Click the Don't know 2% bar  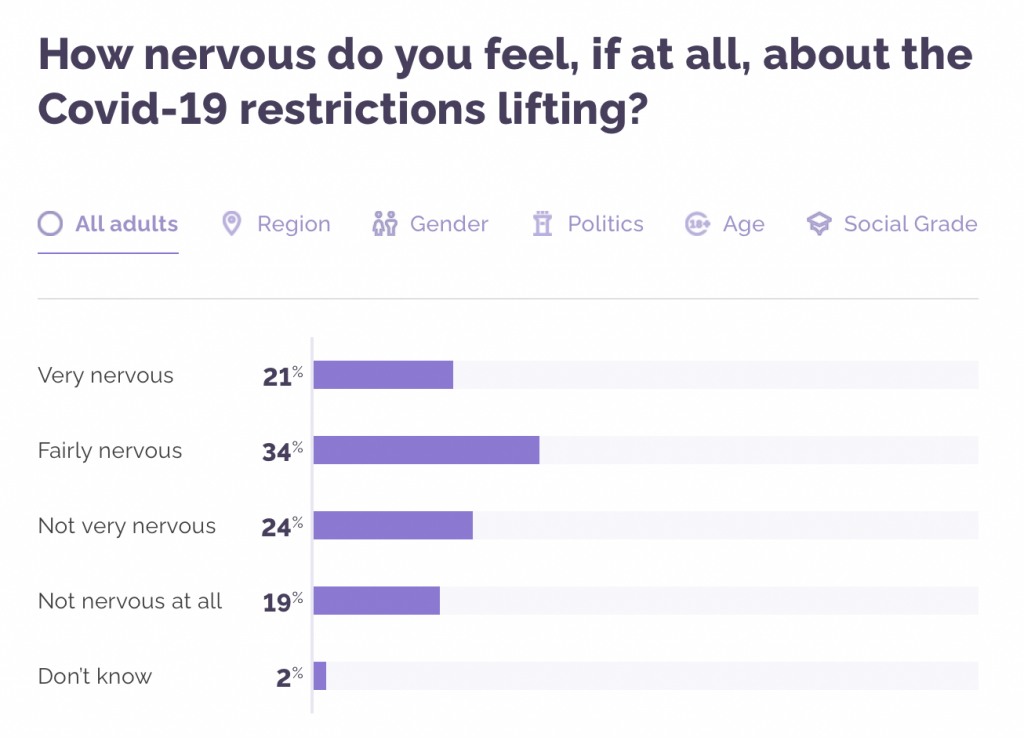pos(320,676)
